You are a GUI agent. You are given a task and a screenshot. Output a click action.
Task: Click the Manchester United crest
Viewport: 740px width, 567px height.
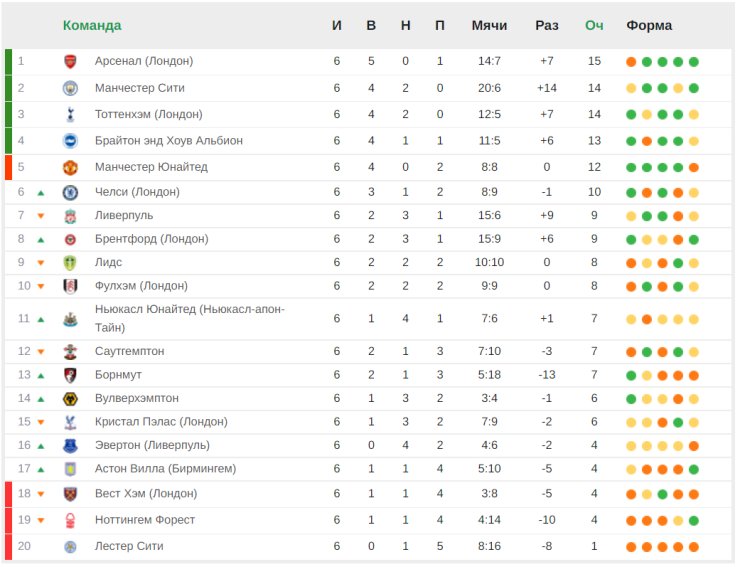click(70, 167)
